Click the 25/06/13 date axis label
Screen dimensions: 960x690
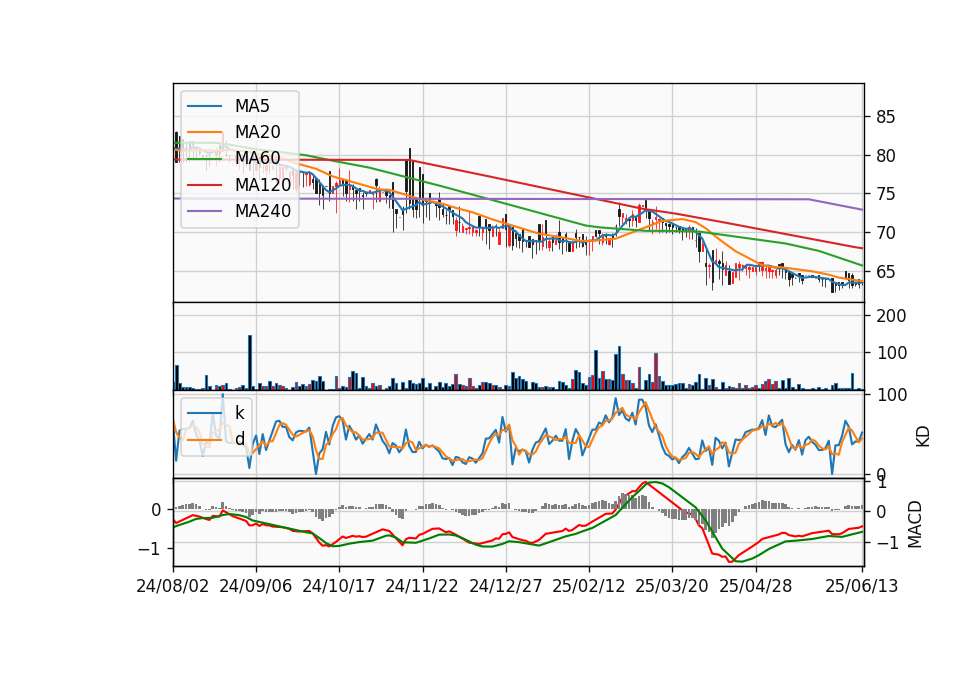pos(862,586)
